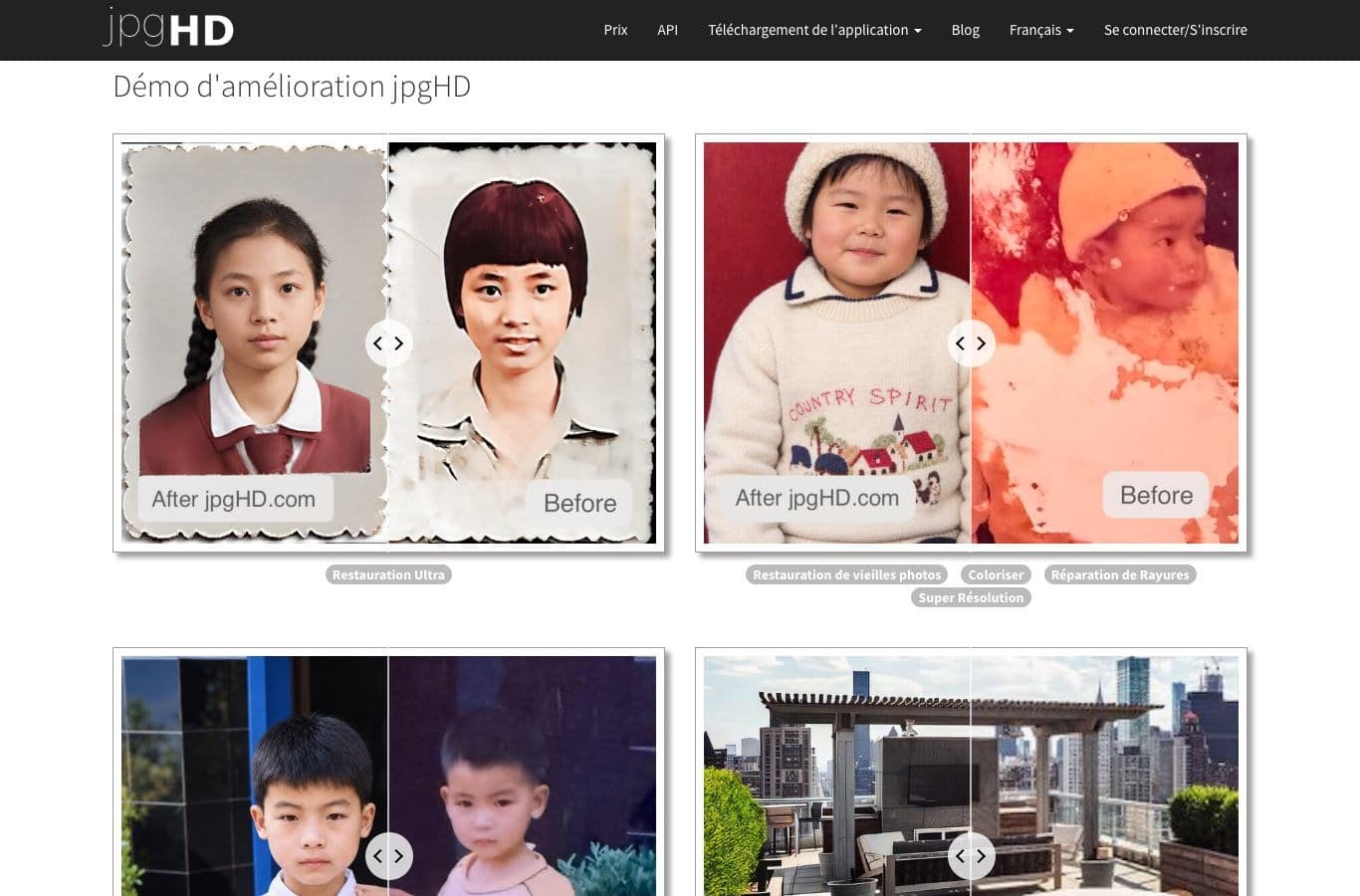This screenshot has width=1360, height=896.
Task: Open the Prix page
Action: pyautogui.click(x=615, y=30)
